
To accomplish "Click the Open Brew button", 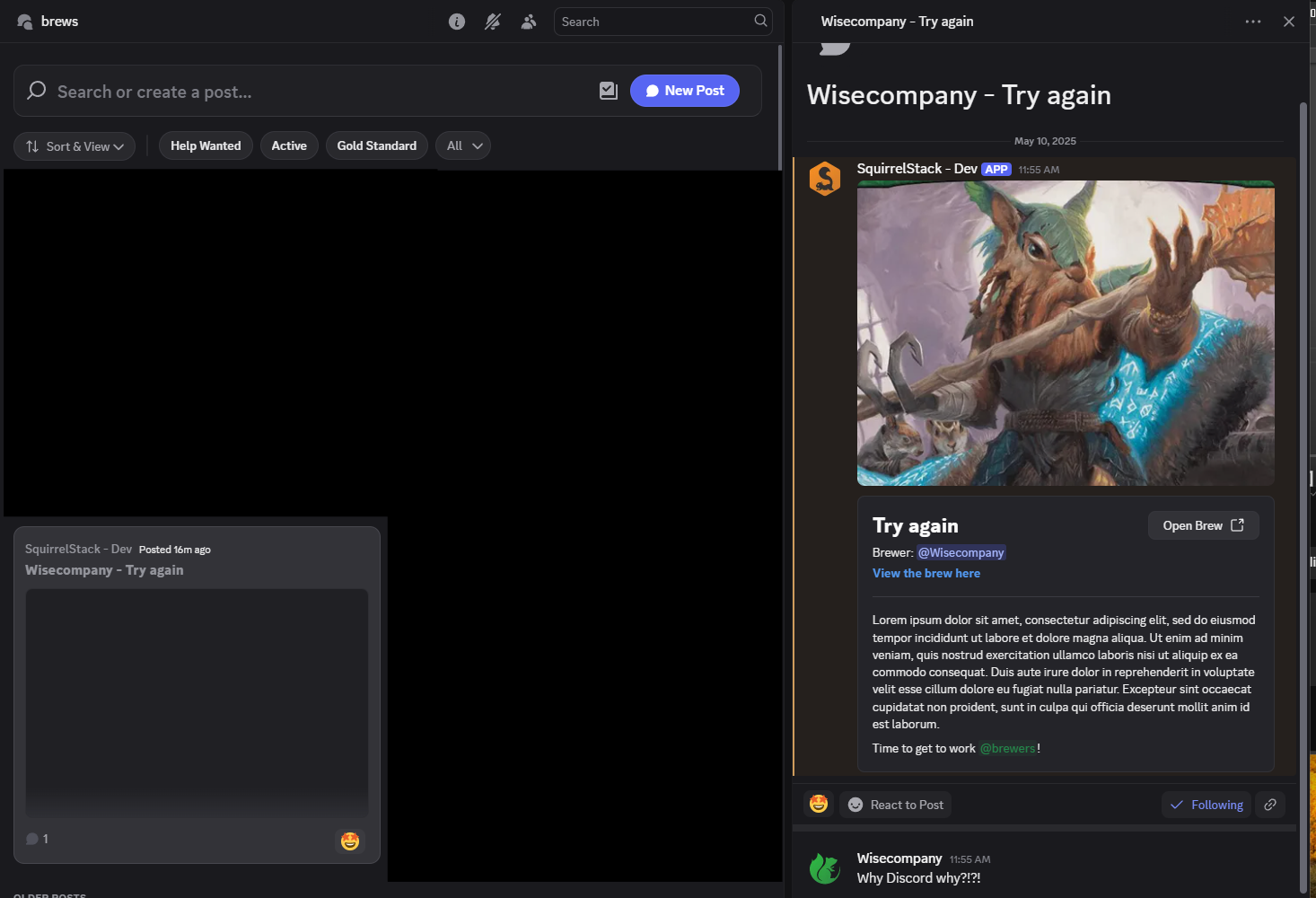I will pos(1204,525).
